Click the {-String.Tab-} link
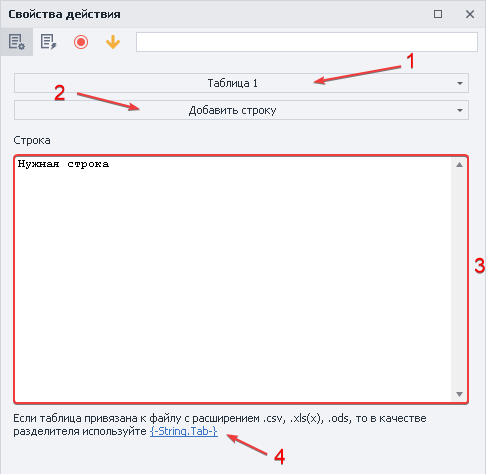Screen dimensions: 486x474 coord(184,431)
